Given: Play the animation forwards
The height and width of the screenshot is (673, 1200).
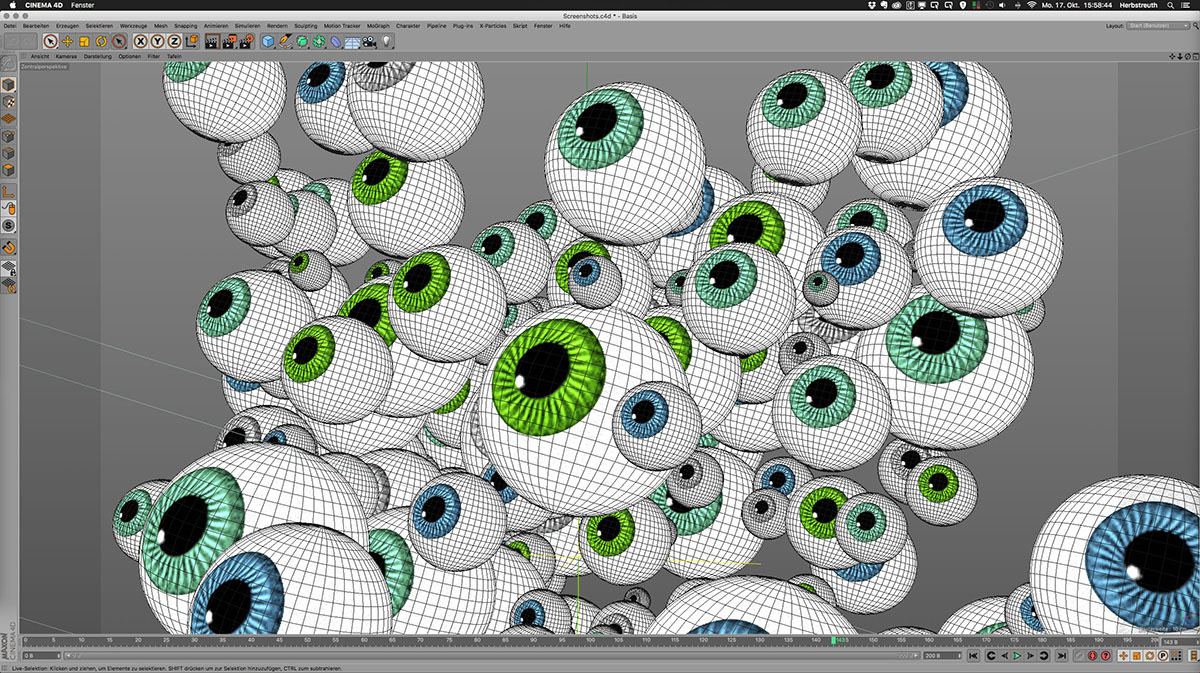Looking at the screenshot, I should [1017, 656].
